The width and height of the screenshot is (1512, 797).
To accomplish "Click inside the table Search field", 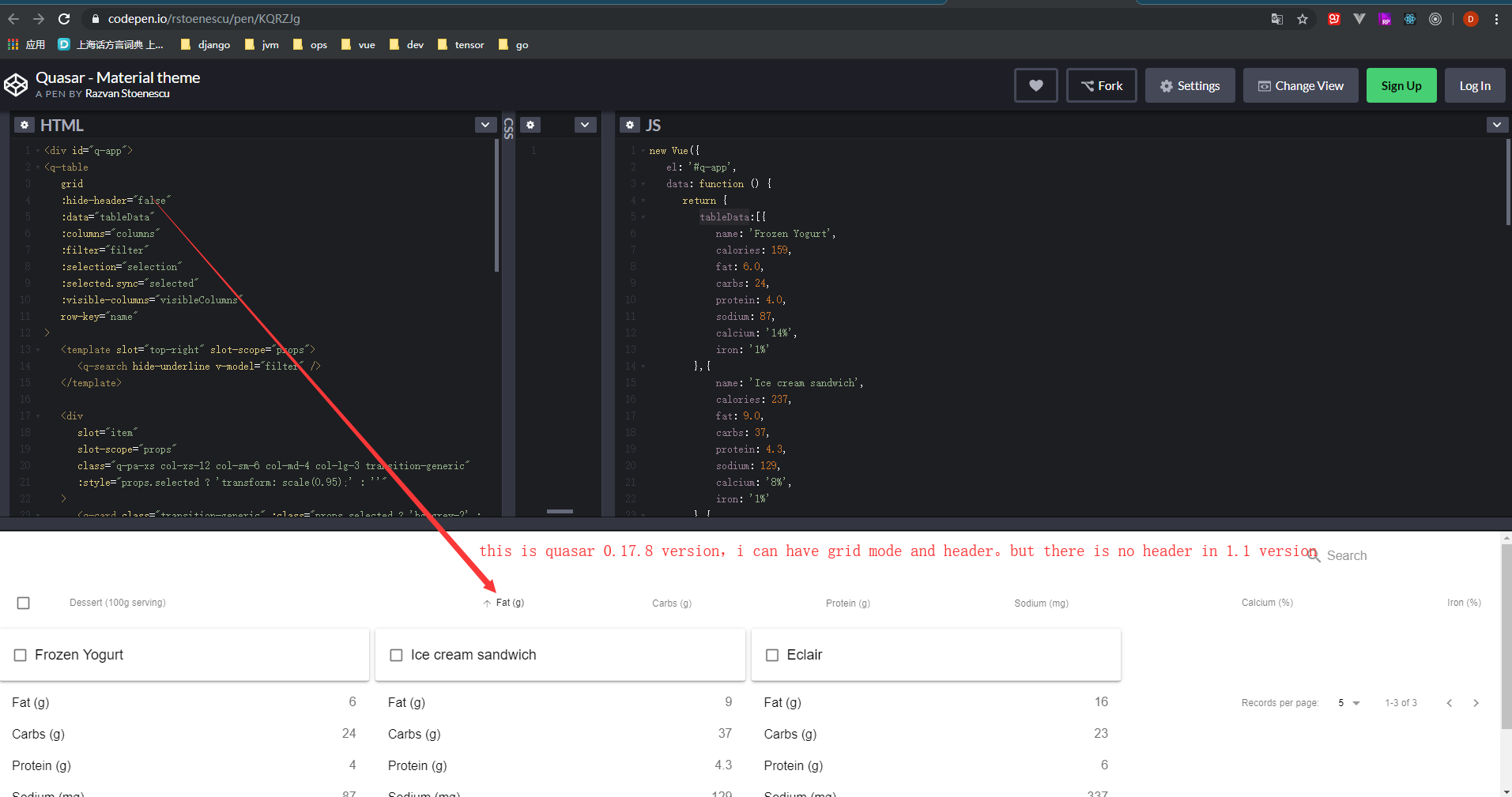I will click(1367, 555).
